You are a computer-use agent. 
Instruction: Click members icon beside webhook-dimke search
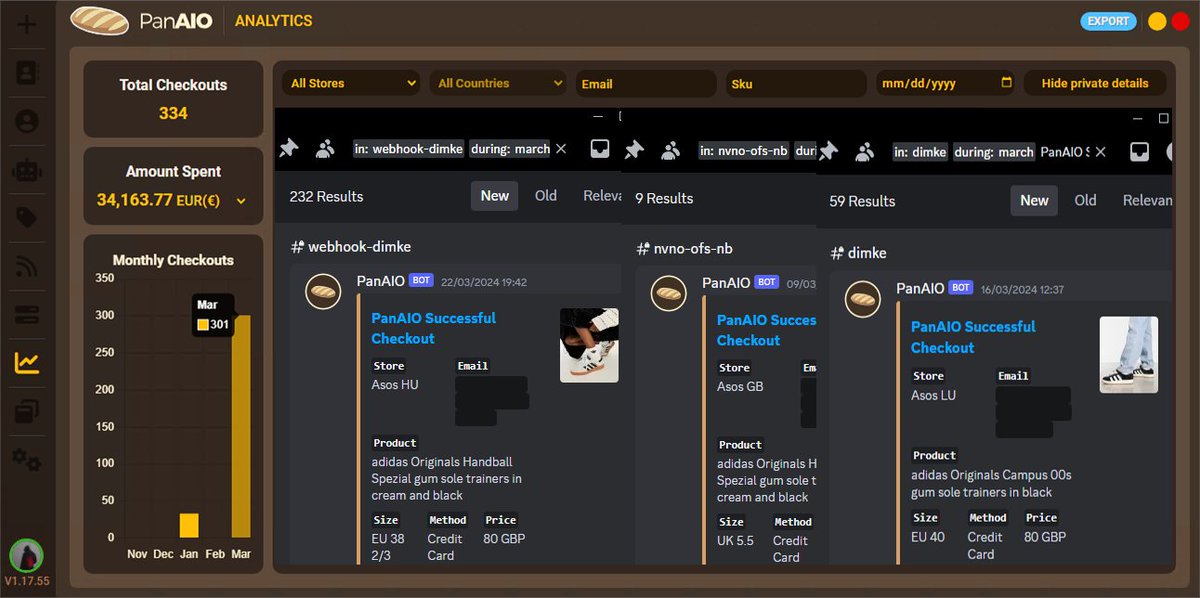point(325,149)
